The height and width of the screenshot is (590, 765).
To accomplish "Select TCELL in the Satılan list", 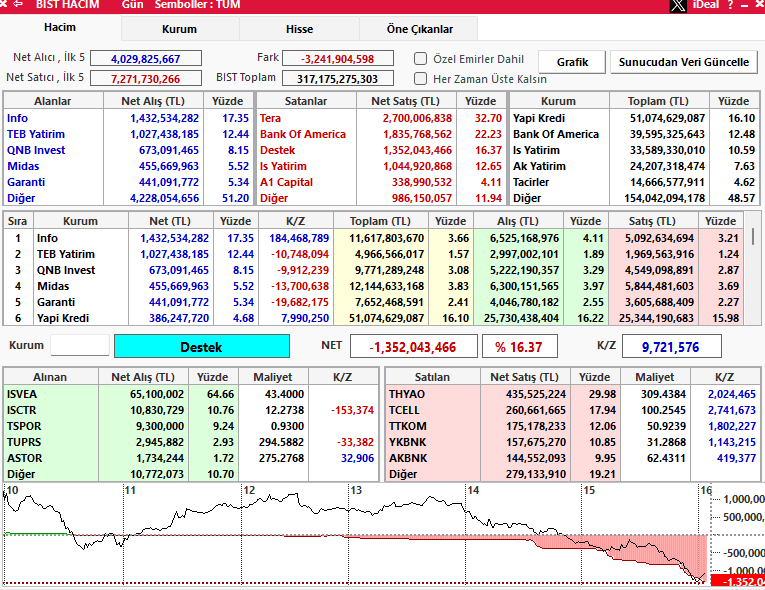I will [404, 410].
